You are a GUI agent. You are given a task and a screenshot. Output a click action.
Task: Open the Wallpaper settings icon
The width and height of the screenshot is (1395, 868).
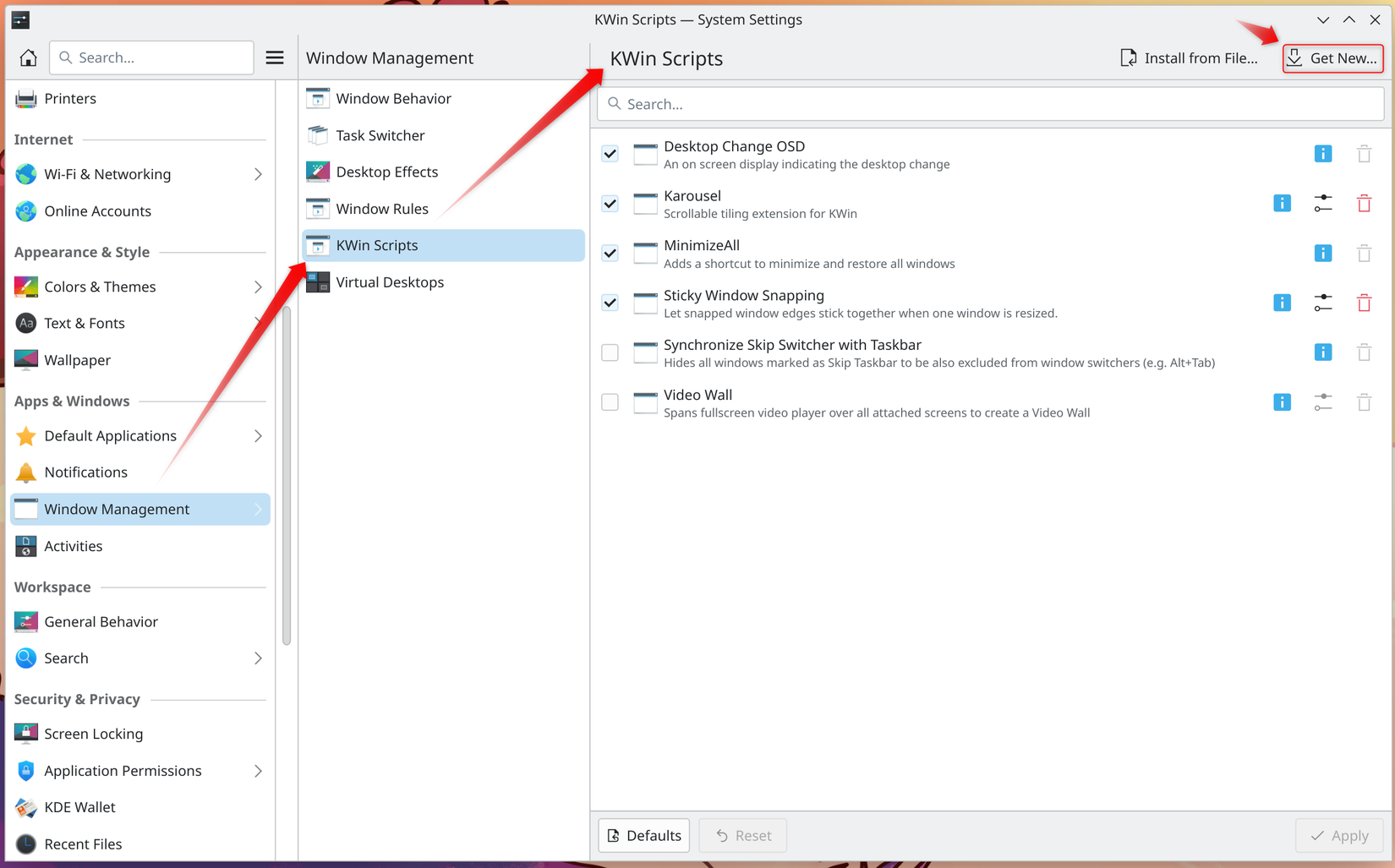click(25, 359)
